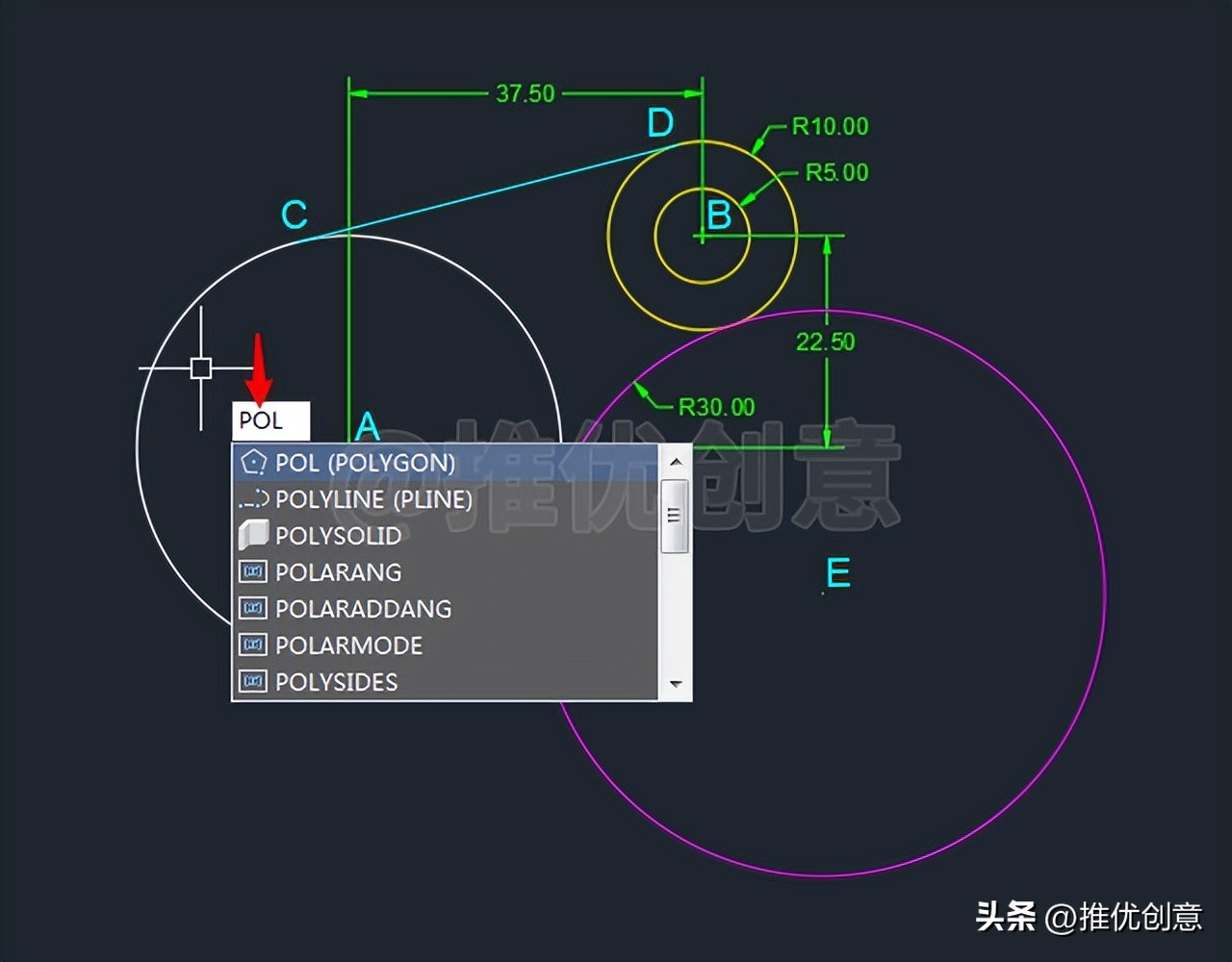1232x962 pixels.
Task: Click the system variable icon for POLARMODE
Action: (x=253, y=645)
